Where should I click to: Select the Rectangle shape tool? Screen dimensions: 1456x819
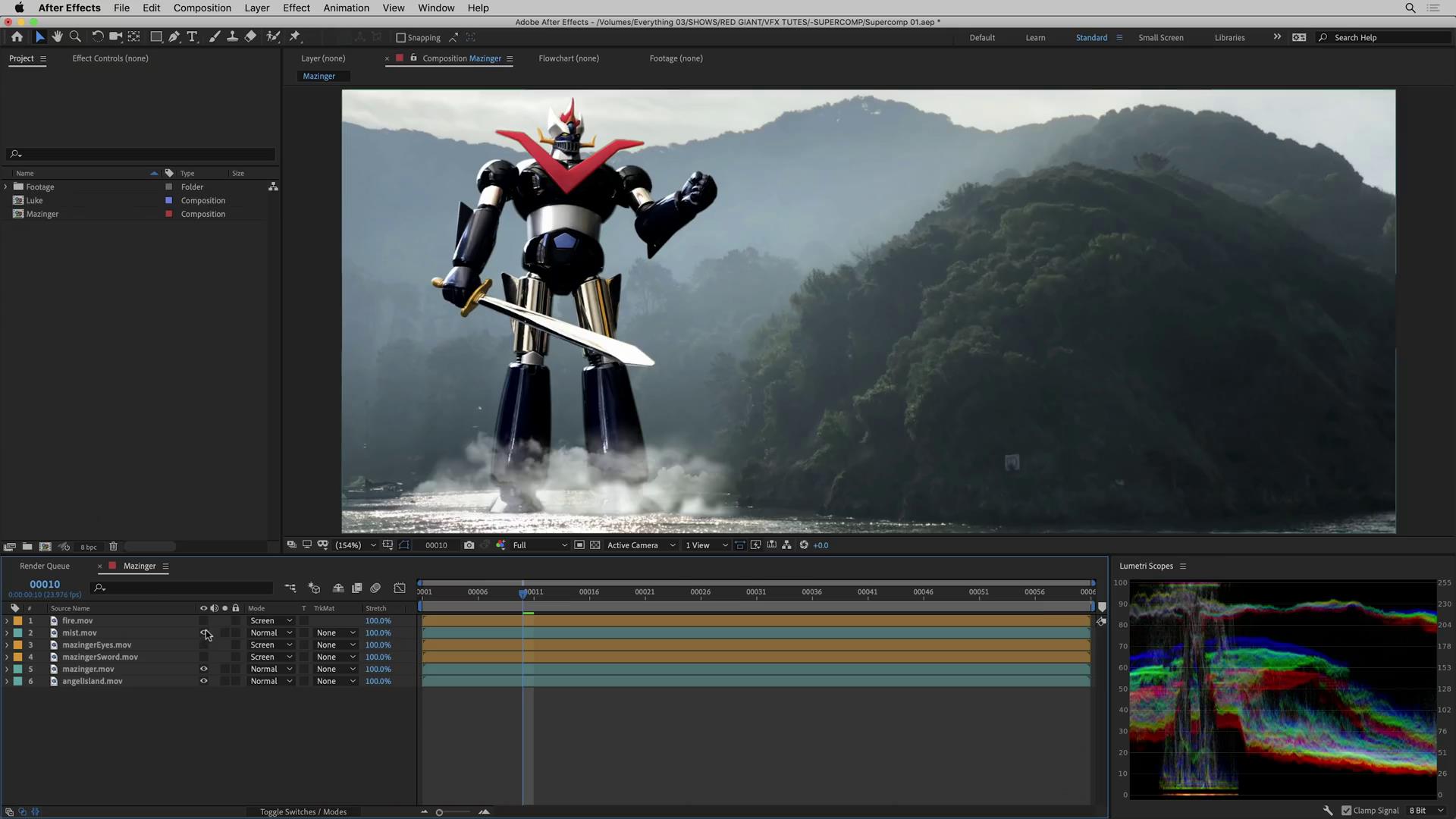point(156,36)
